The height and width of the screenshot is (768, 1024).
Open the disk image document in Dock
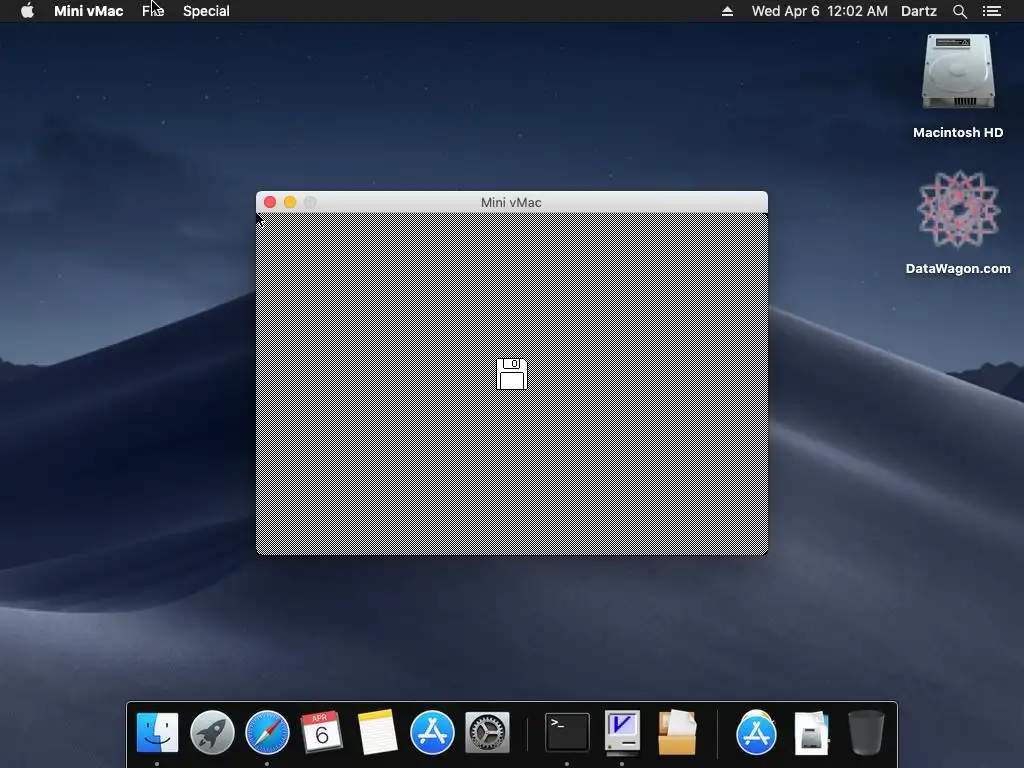pos(811,732)
